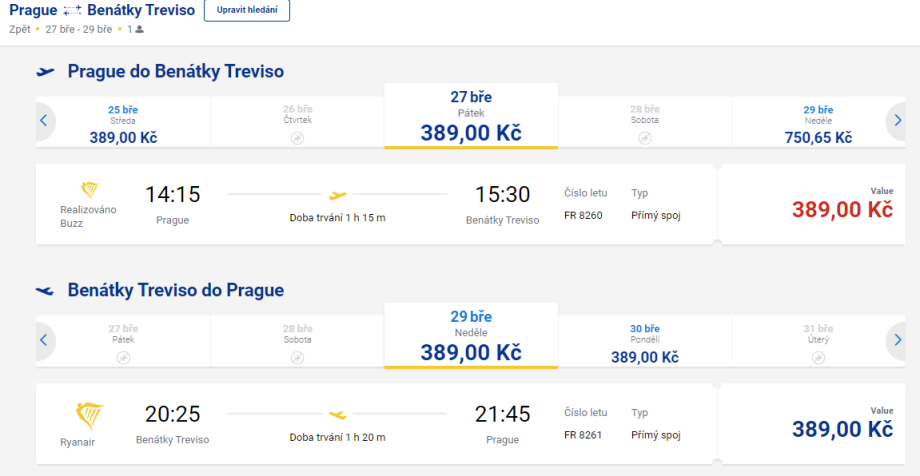Image resolution: width=920 pixels, height=476 pixels.
Task: Select outbound date 29 bře Neděle 750,65 Kč
Action: pyautogui.click(x=819, y=123)
